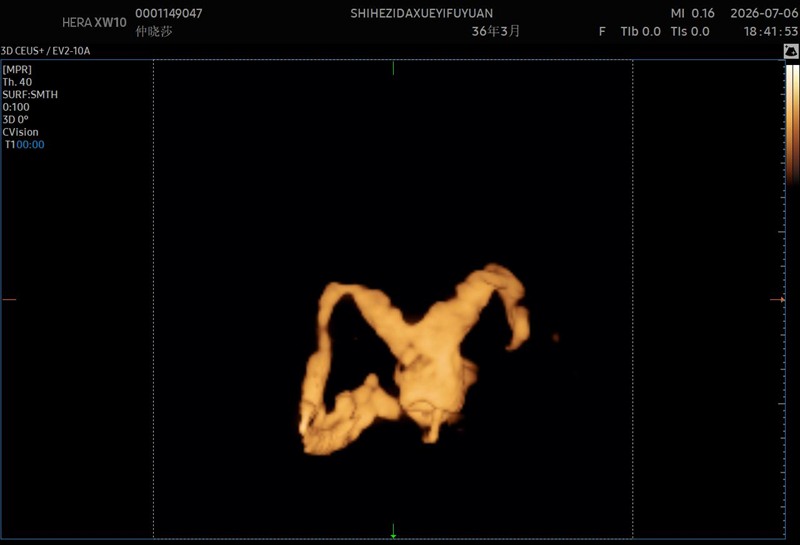Image resolution: width=800 pixels, height=545 pixels.
Task: Click the [MPR] mode label
Action: 17,69
